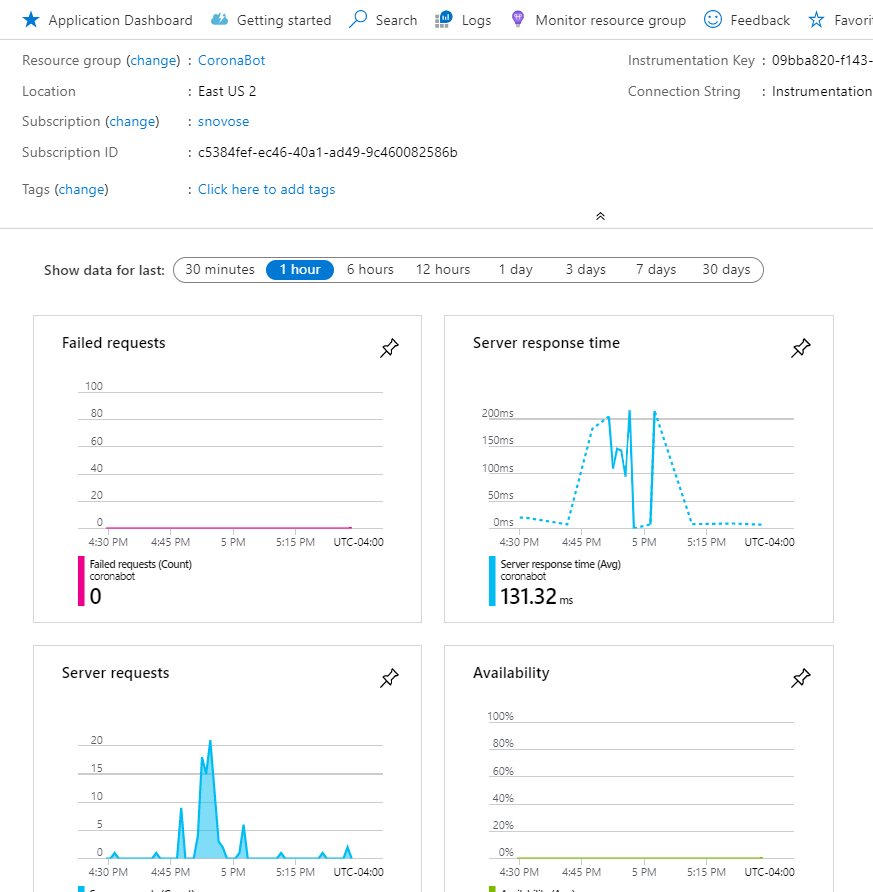Select the 7 days time range

pyautogui.click(x=656, y=270)
